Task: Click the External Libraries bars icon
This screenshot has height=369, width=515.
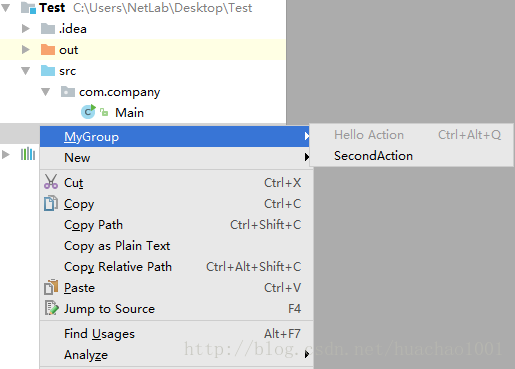Action: pyautogui.click(x=28, y=154)
